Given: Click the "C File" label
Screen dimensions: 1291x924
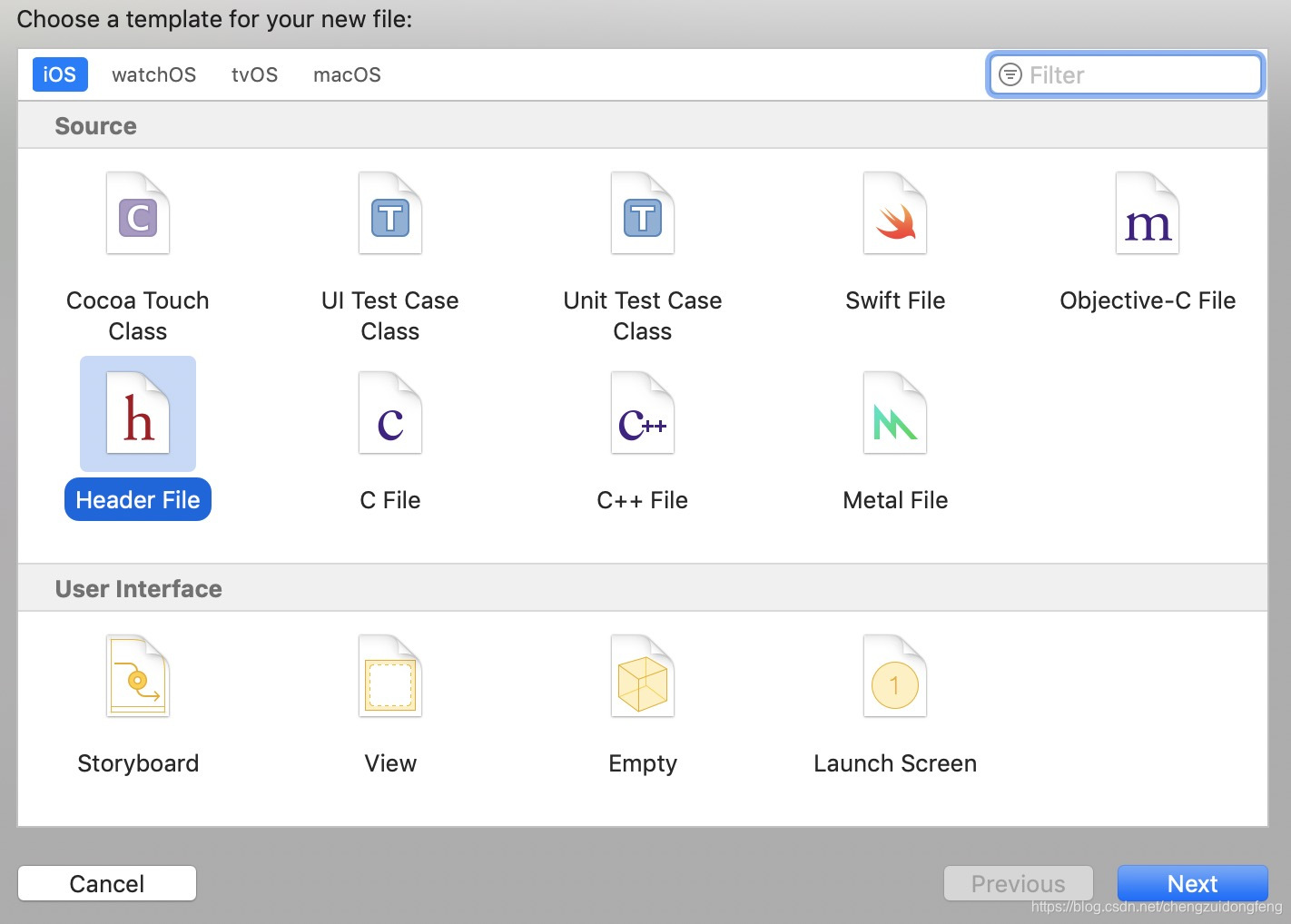Looking at the screenshot, I should tap(390, 500).
